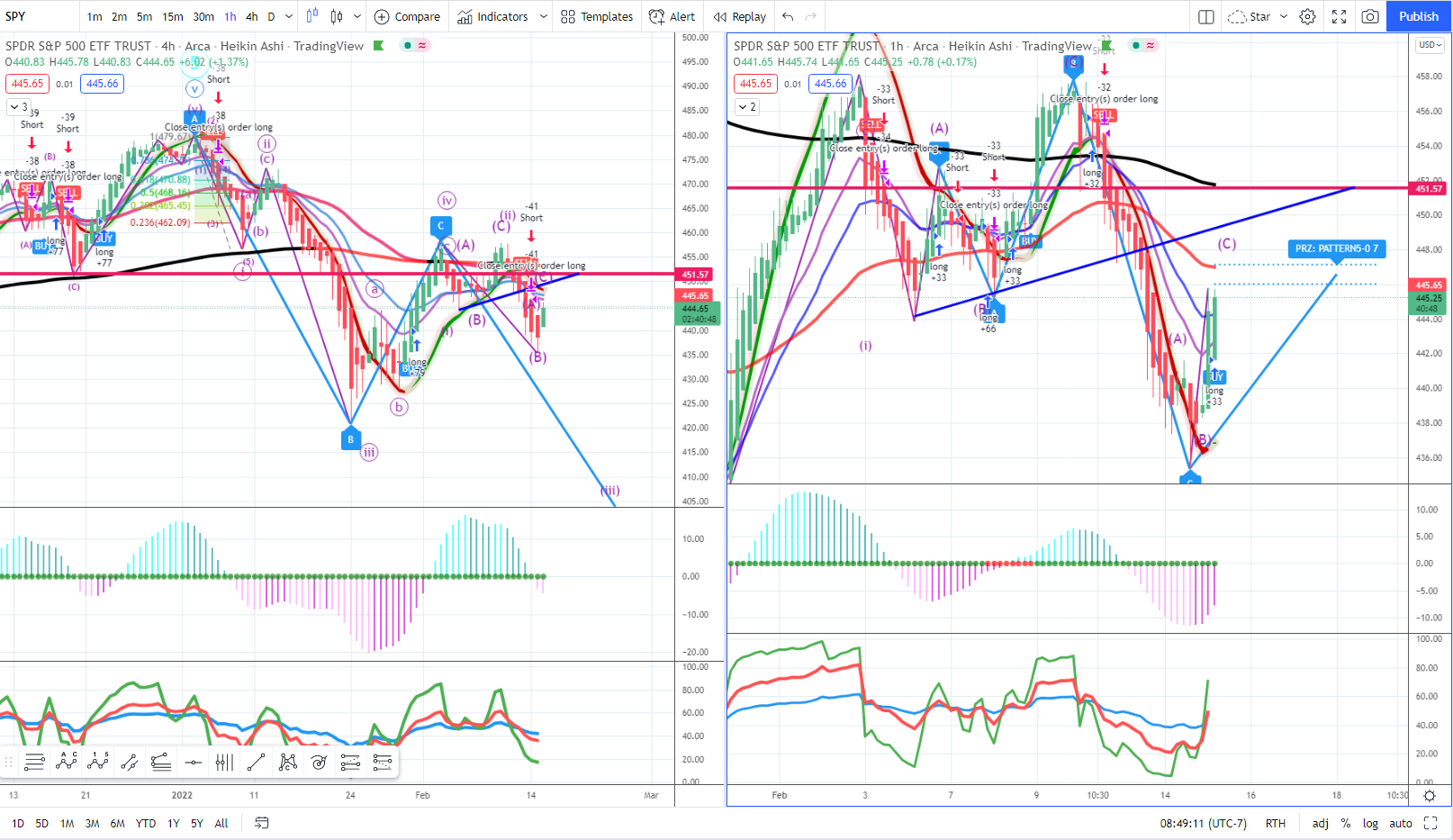This screenshot has width=1453, height=840.
Task: Expand the Star layout dropdown arrow
Action: (1284, 16)
